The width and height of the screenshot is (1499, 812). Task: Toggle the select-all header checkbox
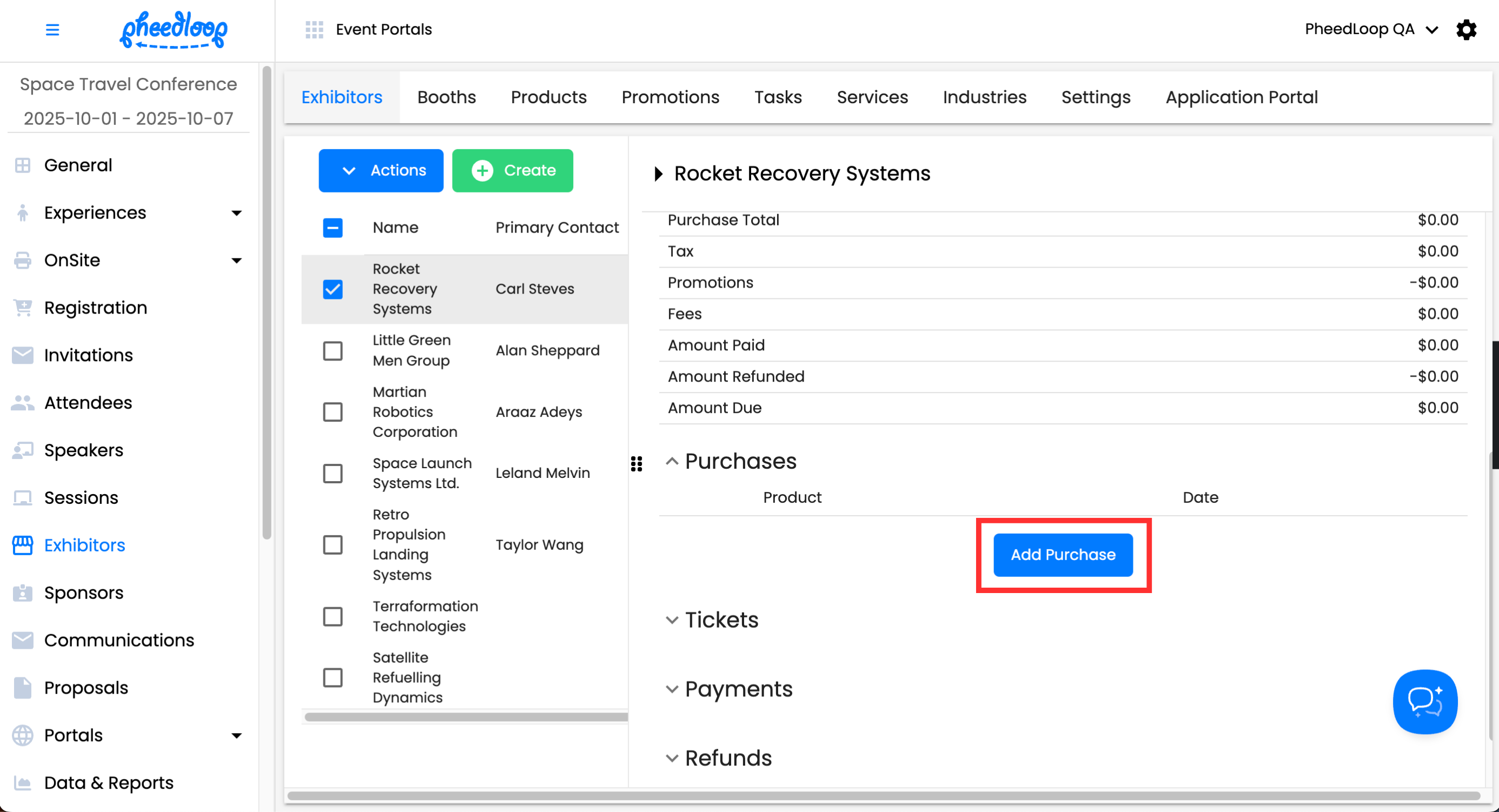(332, 228)
